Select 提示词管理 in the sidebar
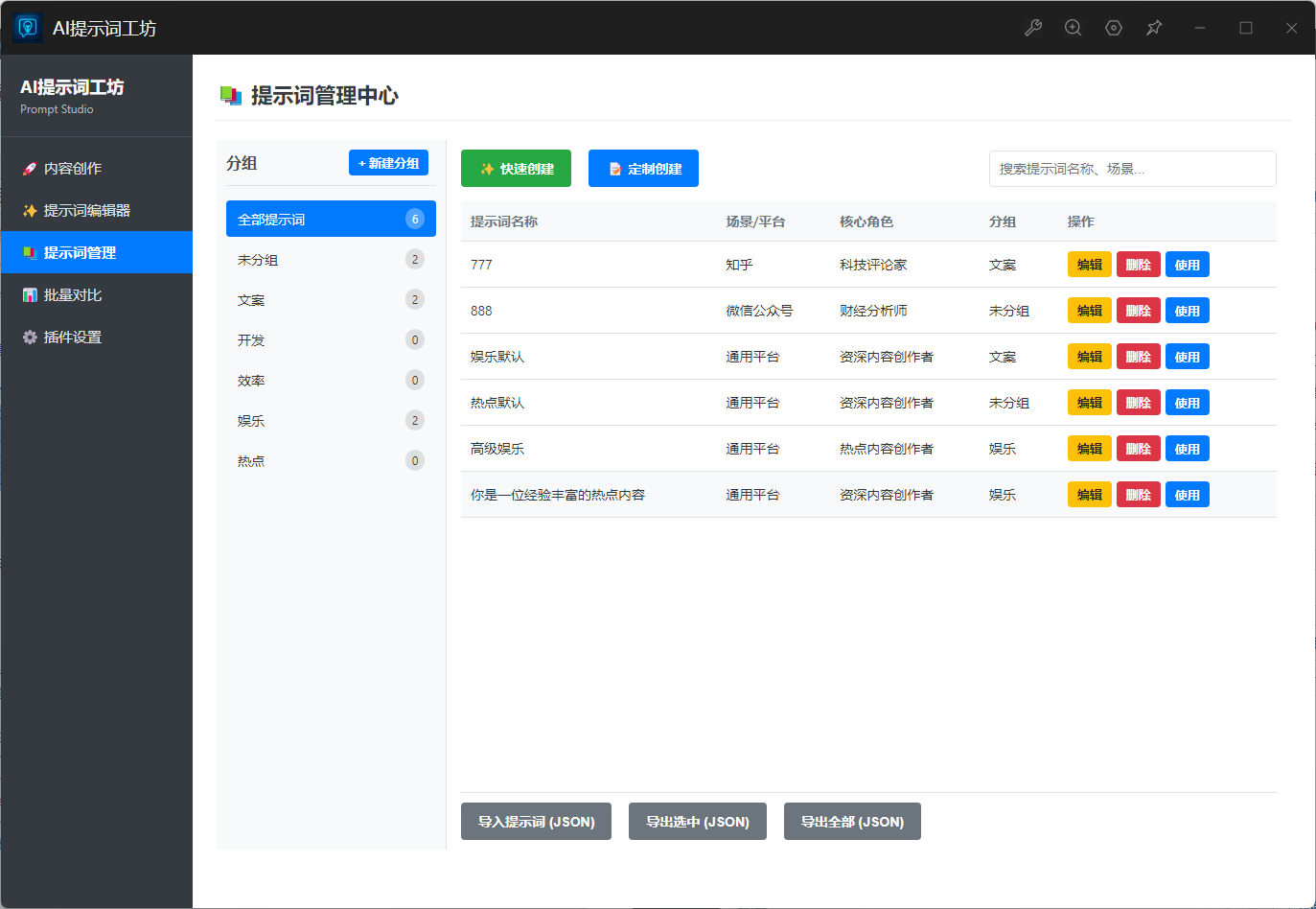Screen dimensions: 1316x909 click(x=96, y=253)
